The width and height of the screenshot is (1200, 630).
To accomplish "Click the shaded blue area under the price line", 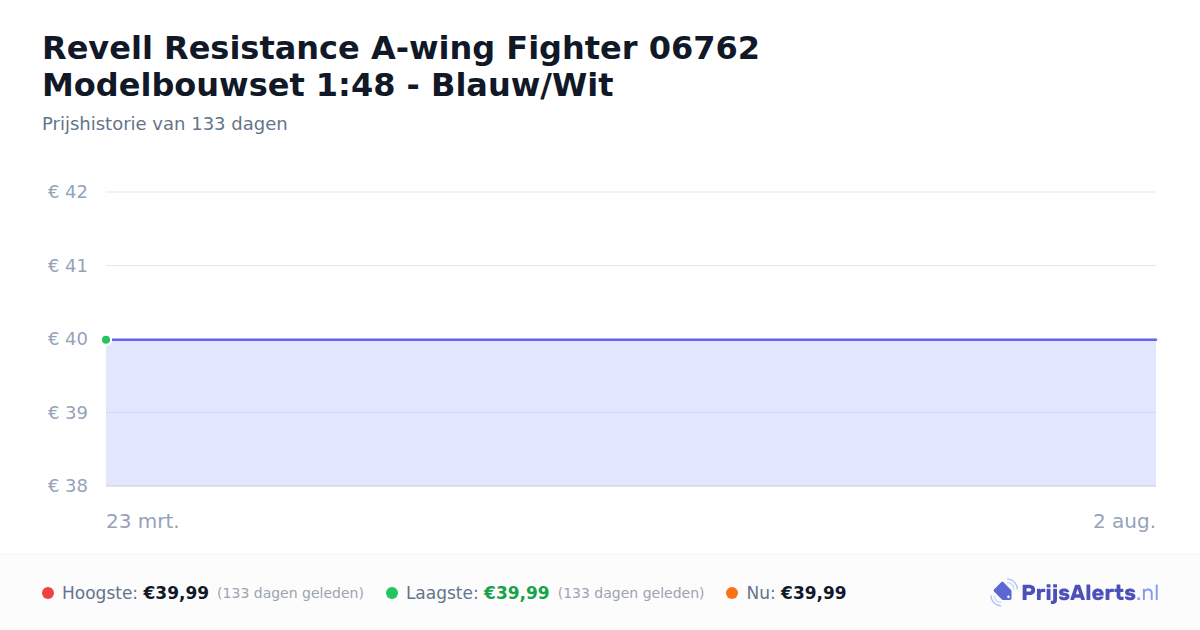I will pos(631,413).
